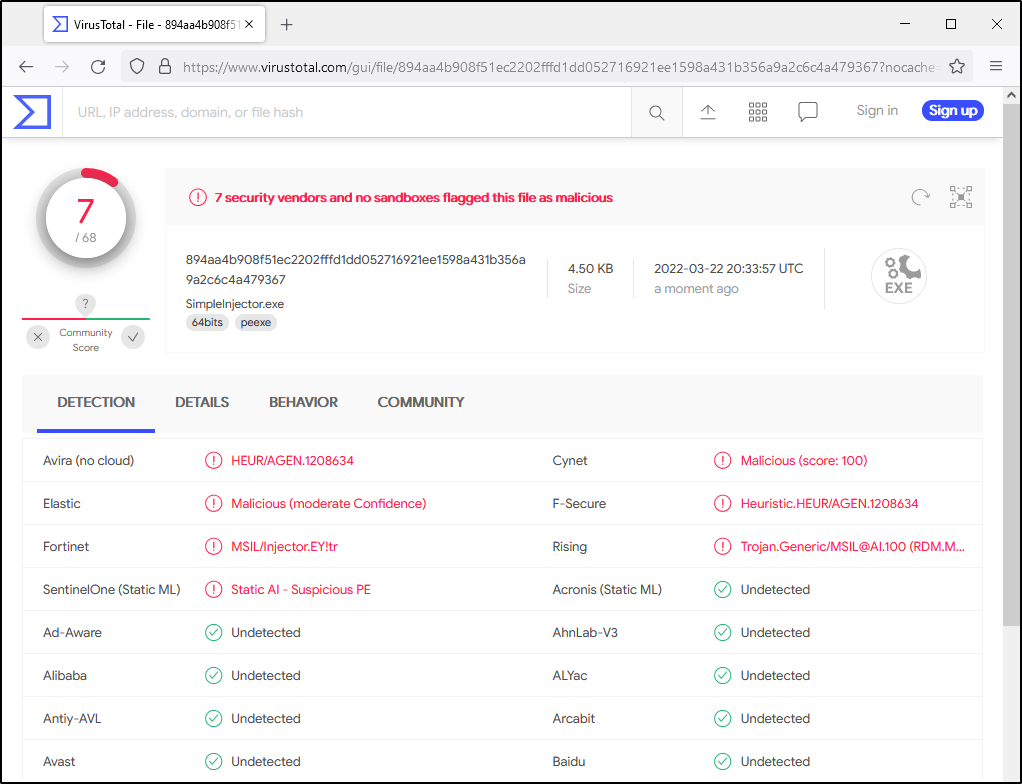Click the VirusTotal sigma logo
Image resolution: width=1022 pixels, height=784 pixels.
click(32, 112)
